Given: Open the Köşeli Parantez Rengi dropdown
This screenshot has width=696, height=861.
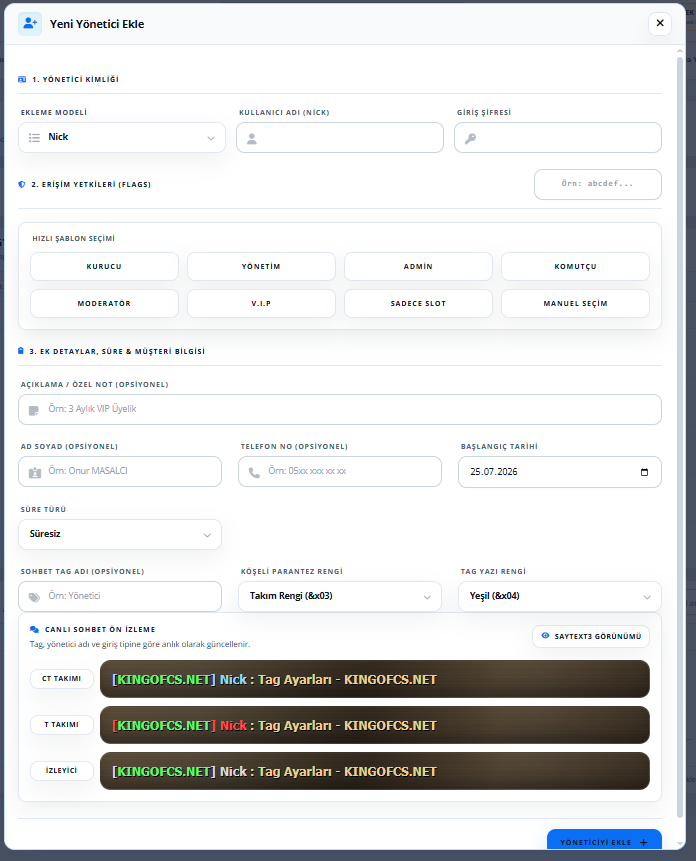Looking at the screenshot, I should click(x=340, y=596).
